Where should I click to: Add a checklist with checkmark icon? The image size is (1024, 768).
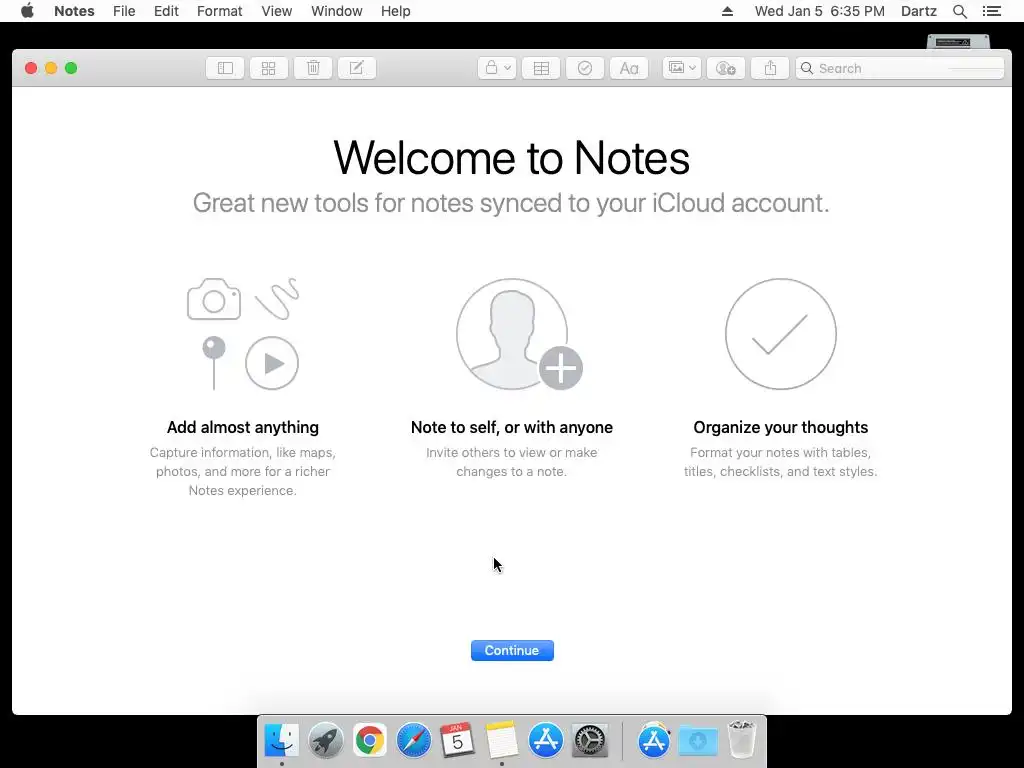coord(584,68)
